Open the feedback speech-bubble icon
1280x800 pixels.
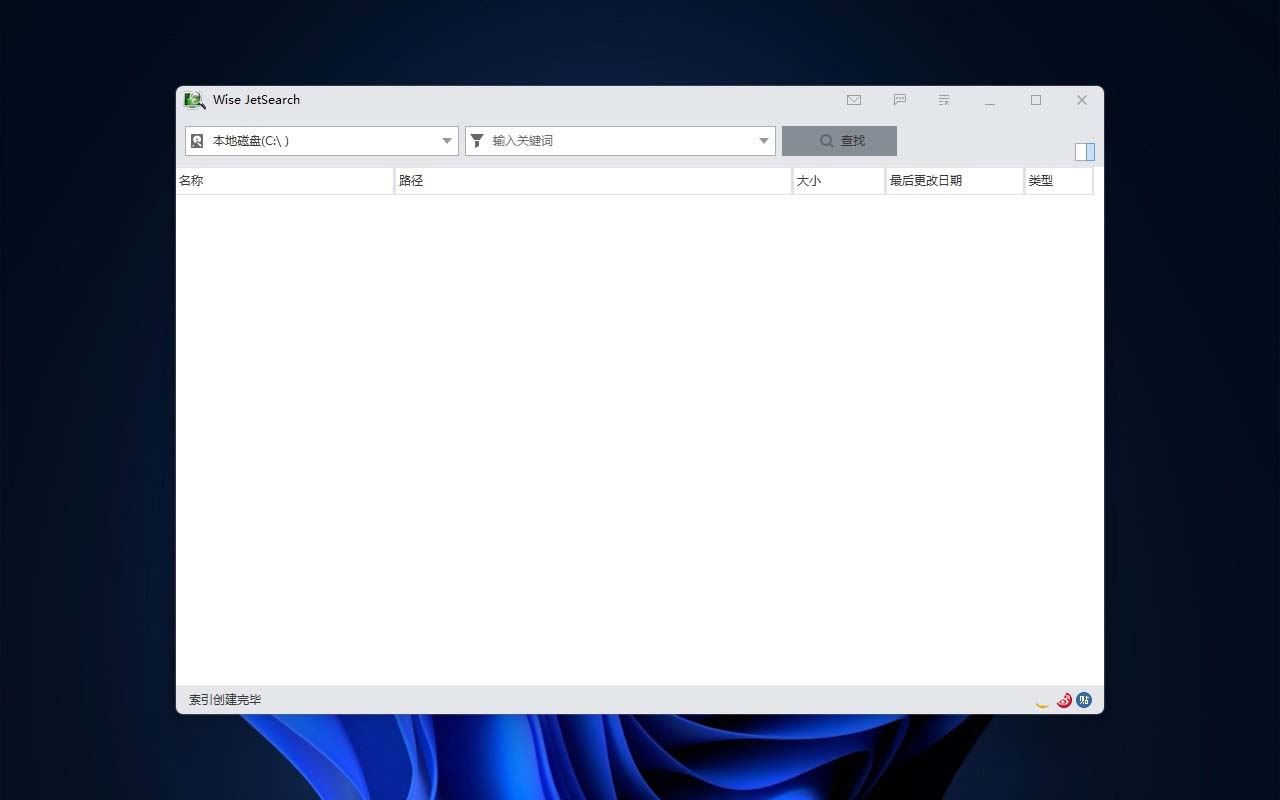900,100
